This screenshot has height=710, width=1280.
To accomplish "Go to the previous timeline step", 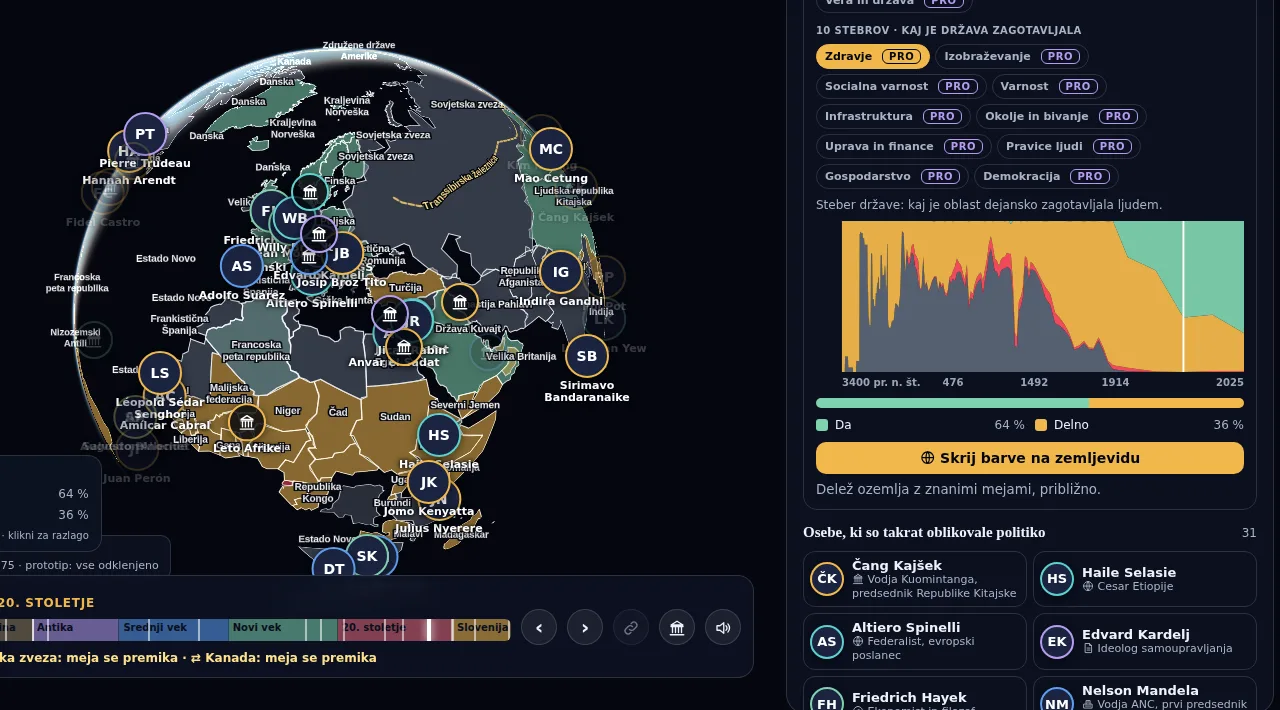I will [539, 628].
